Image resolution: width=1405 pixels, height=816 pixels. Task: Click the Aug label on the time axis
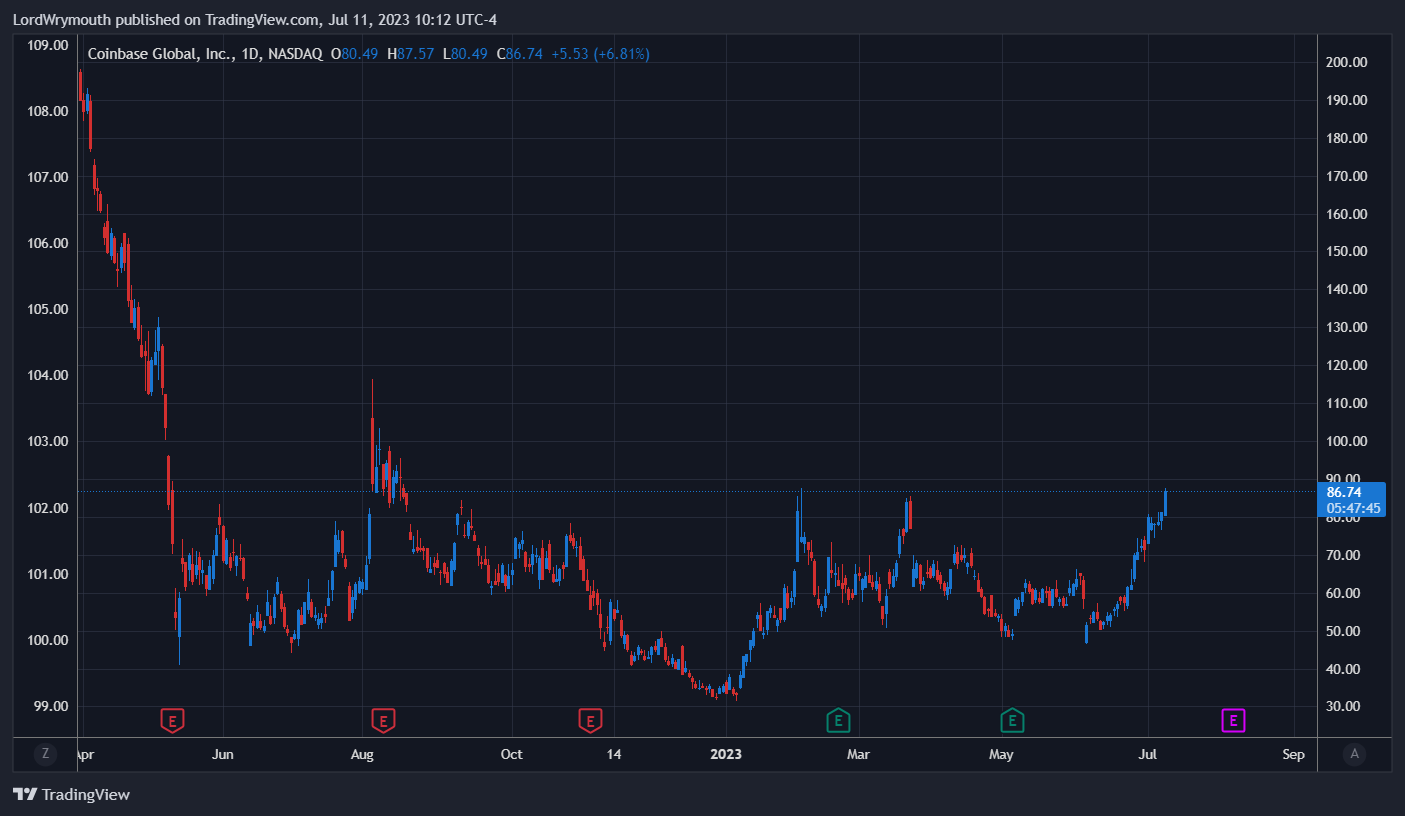pyautogui.click(x=362, y=754)
